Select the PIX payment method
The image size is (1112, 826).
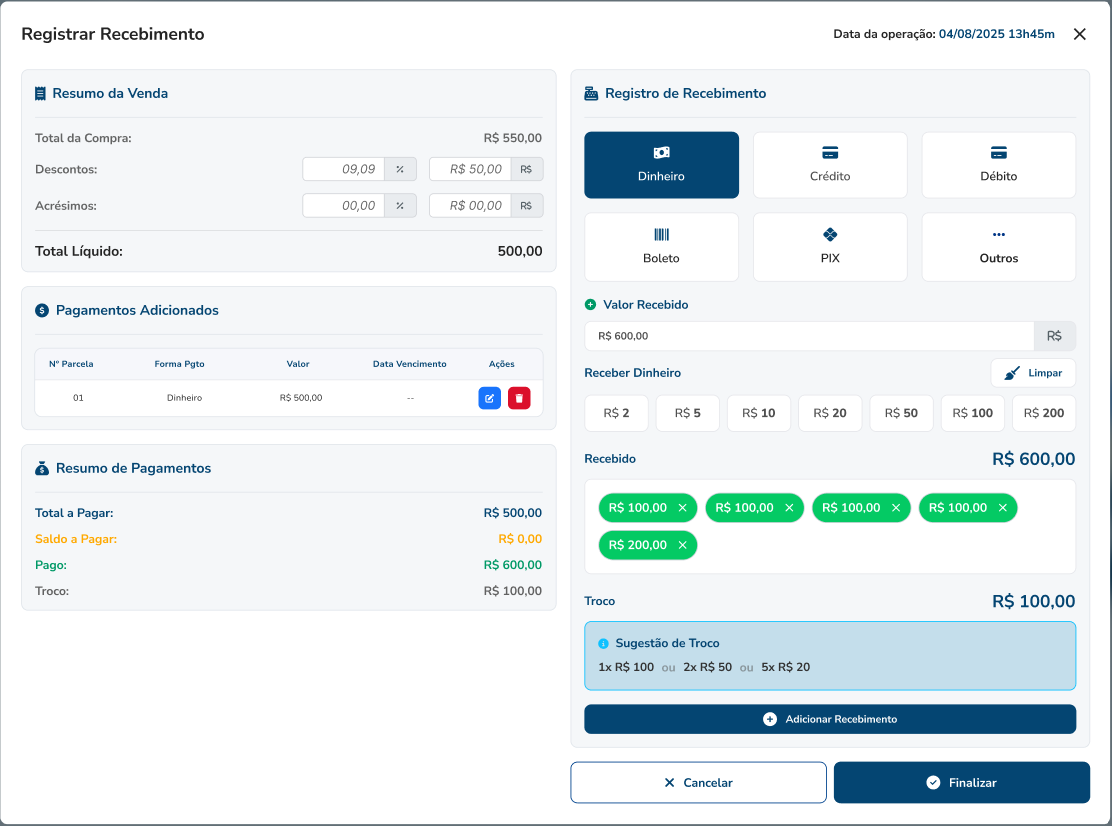pos(829,247)
